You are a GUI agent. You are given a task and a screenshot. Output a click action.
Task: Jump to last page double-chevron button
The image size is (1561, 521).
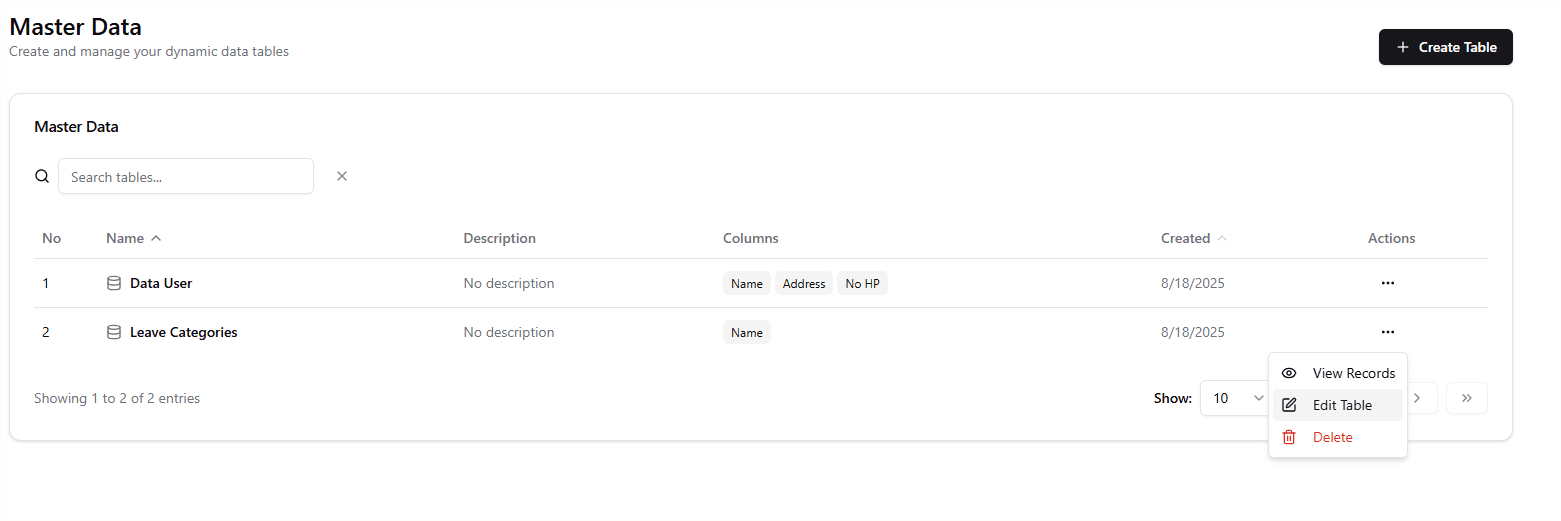click(x=1467, y=398)
